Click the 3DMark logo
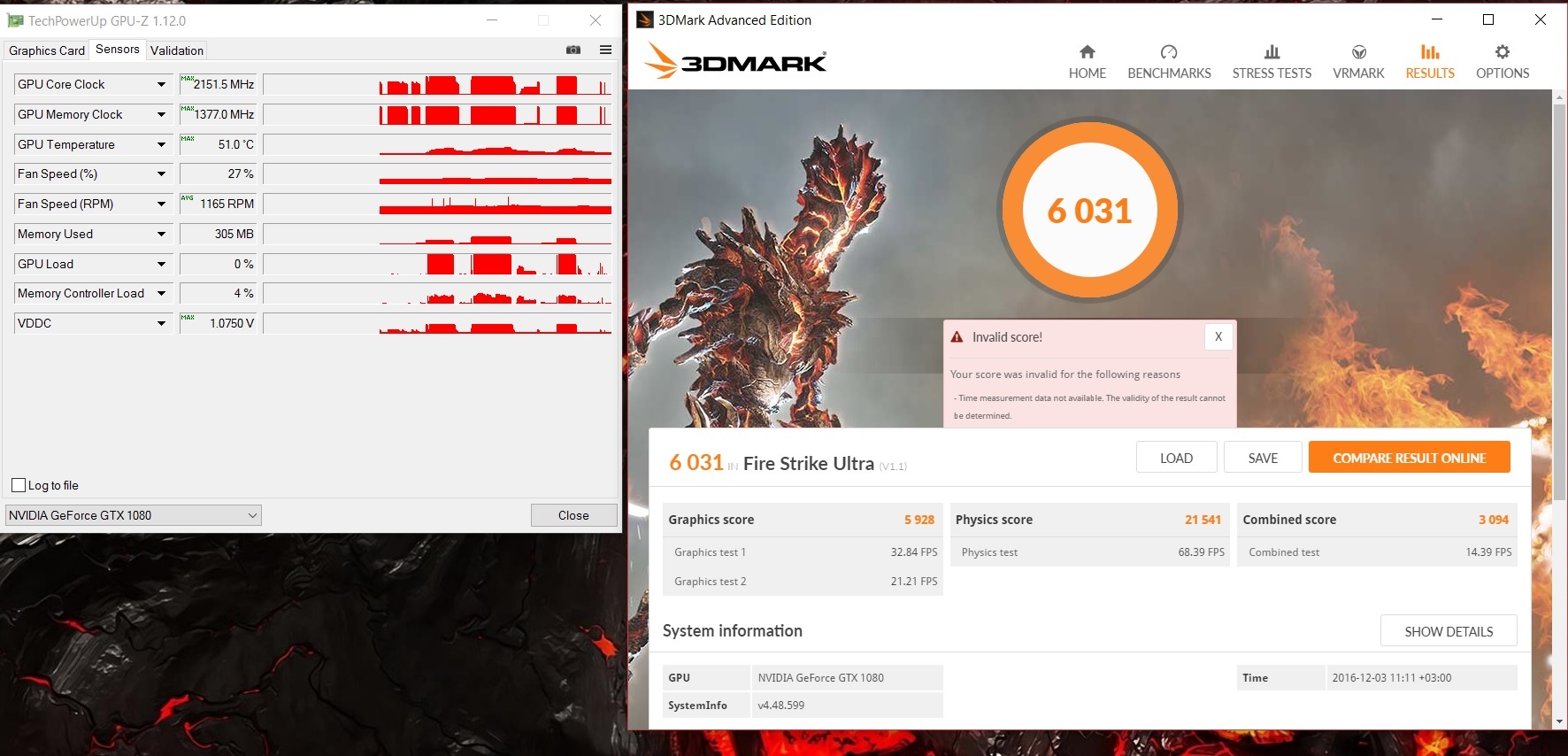Viewport: 1568px width, 756px height. pos(735,61)
